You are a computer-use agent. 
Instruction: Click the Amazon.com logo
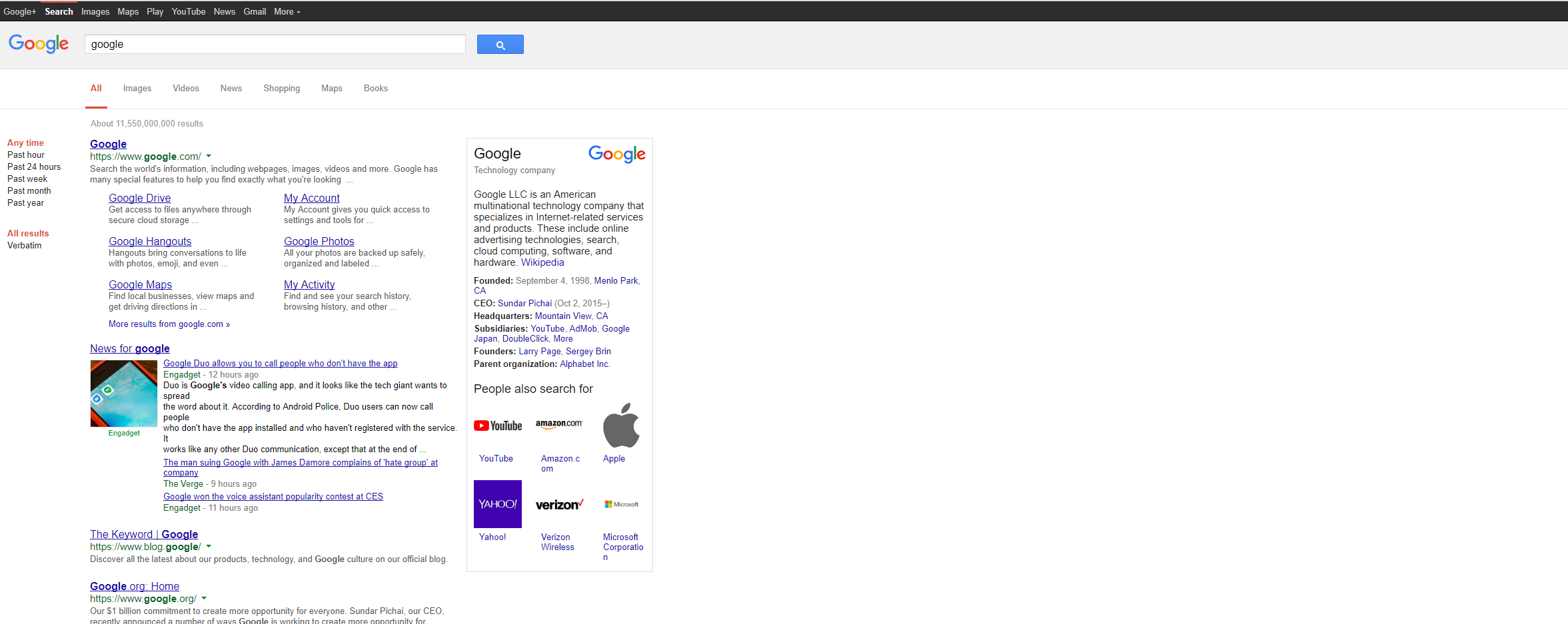click(x=559, y=424)
